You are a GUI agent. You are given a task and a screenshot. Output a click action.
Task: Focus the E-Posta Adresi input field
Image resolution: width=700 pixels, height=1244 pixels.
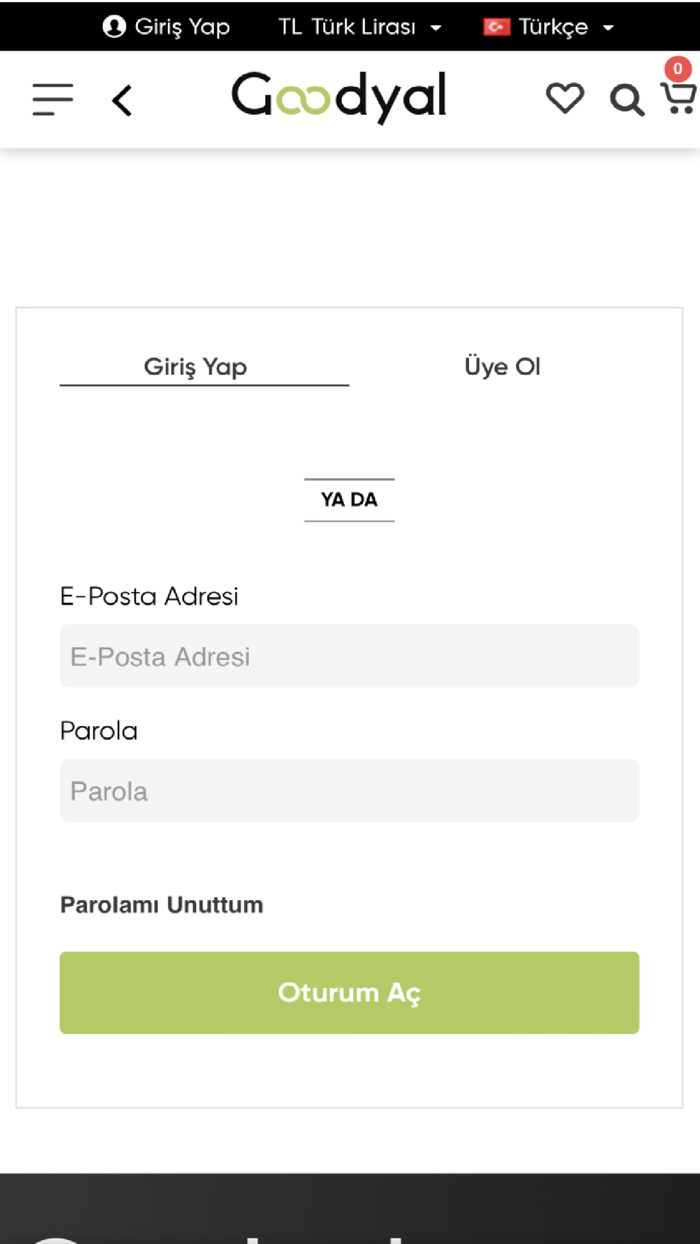tap(349, 656)
